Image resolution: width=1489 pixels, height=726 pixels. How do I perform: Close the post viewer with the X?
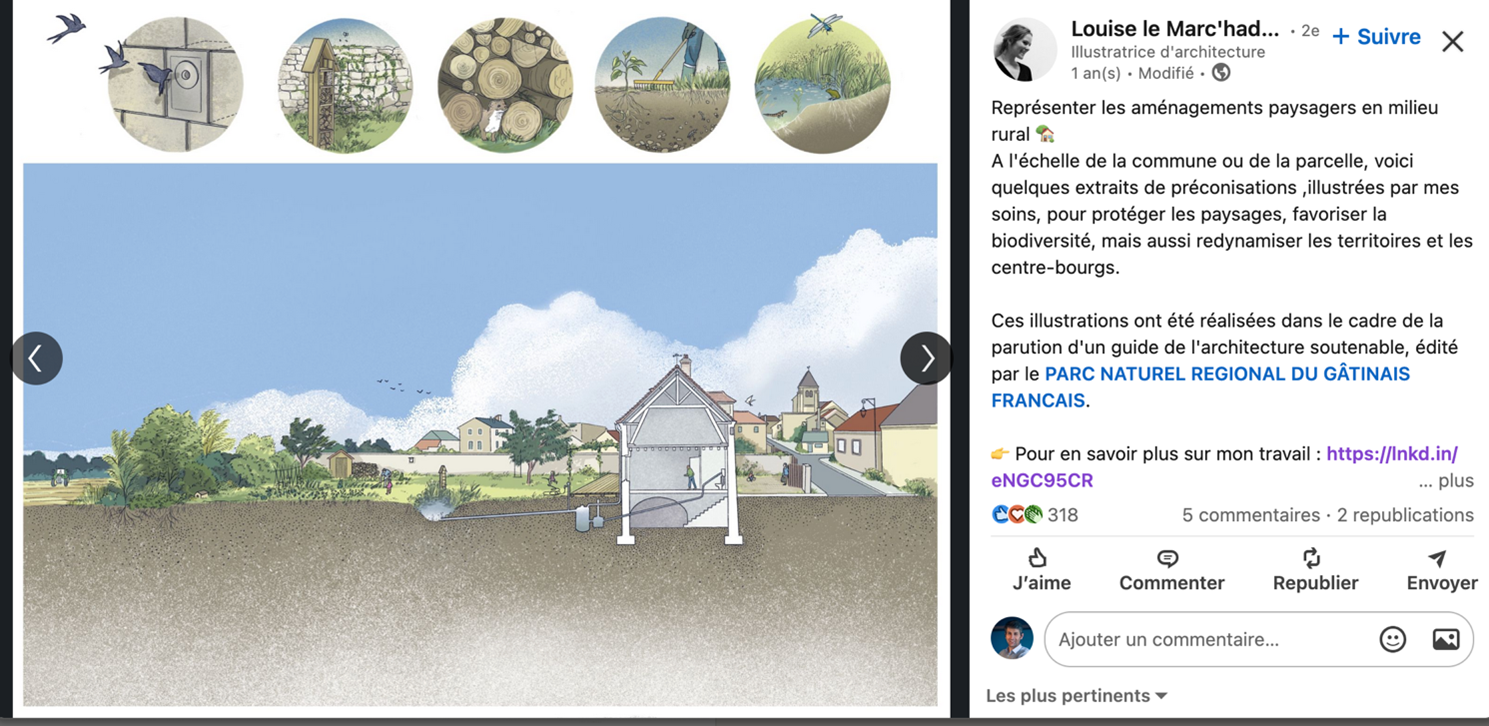tap(1452, 41)
